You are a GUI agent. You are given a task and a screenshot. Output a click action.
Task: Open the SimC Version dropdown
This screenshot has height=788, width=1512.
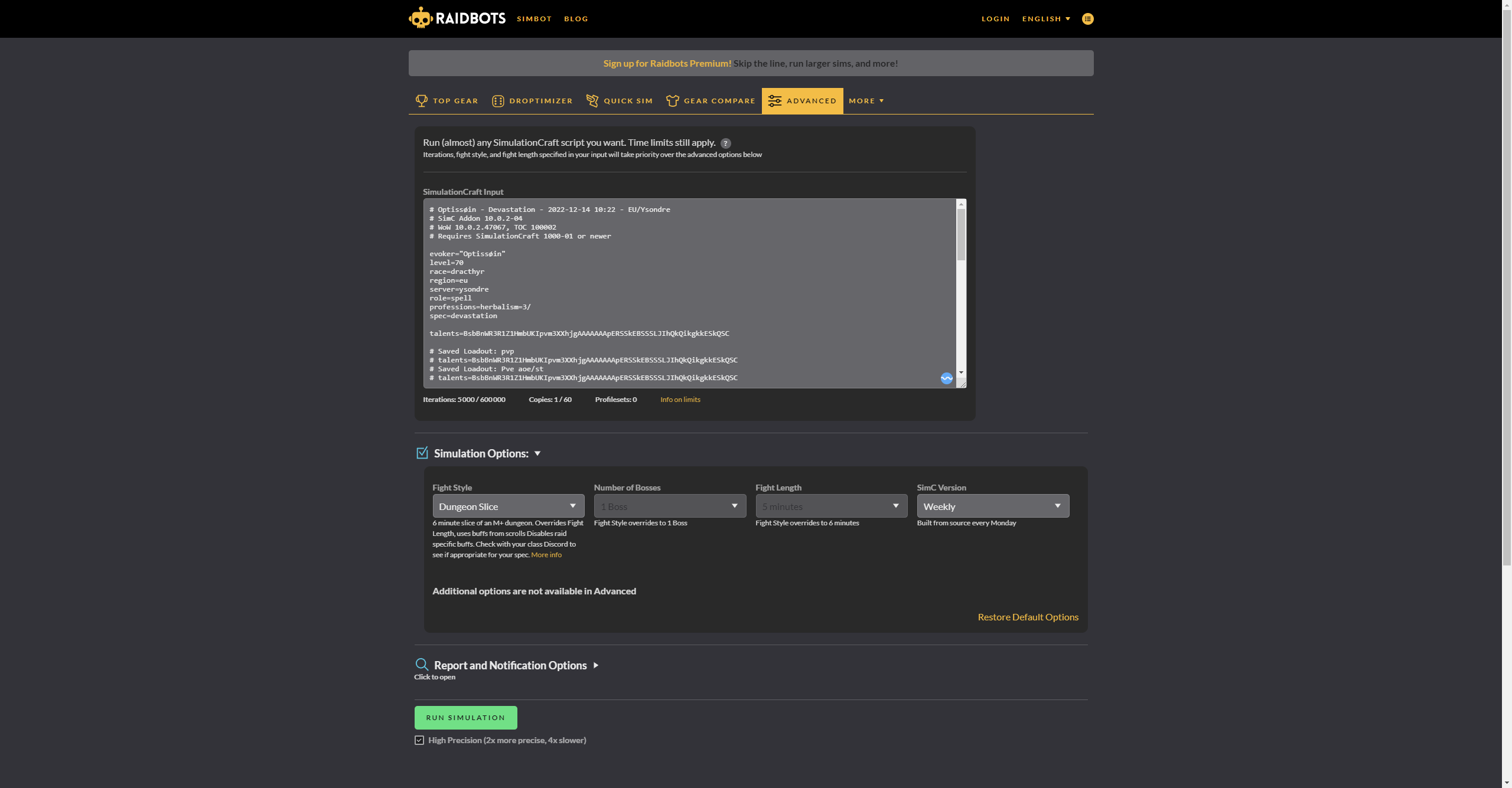pyautogui.click(x=992, y=506)
